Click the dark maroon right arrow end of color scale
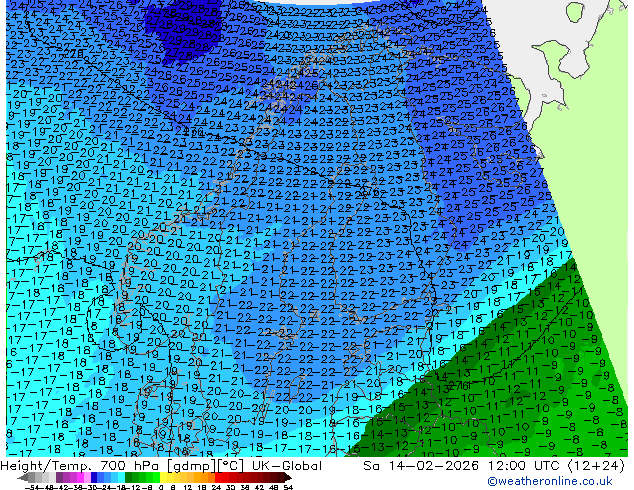Image resolution: width=634 pixels, height=490 pixels. [x=287, y=478]
